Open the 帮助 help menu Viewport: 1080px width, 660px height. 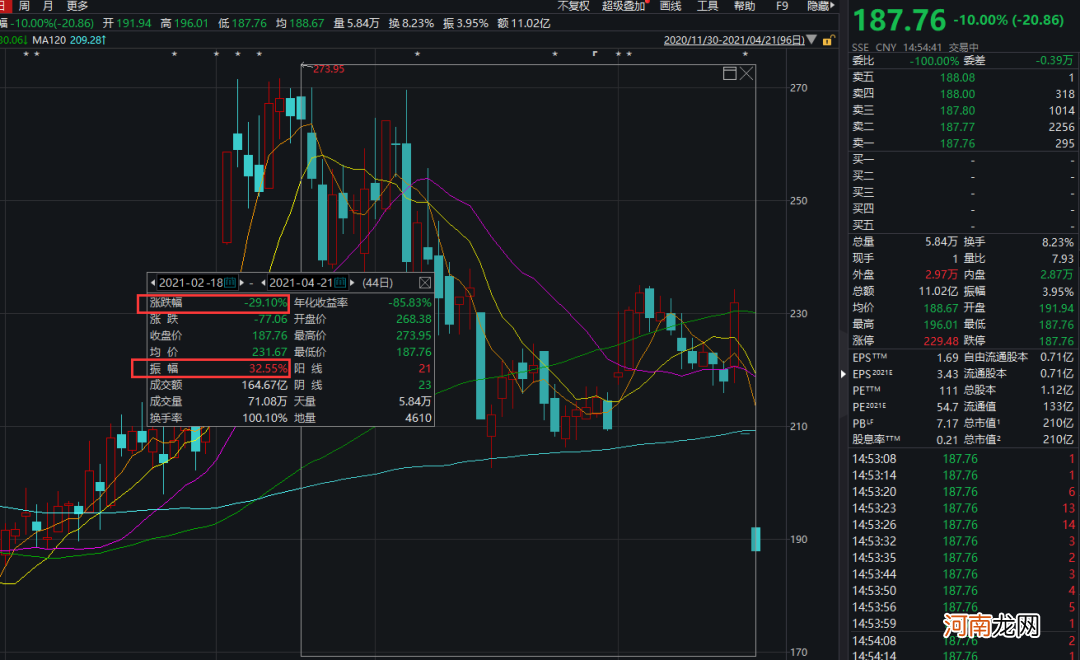point(744,6)
